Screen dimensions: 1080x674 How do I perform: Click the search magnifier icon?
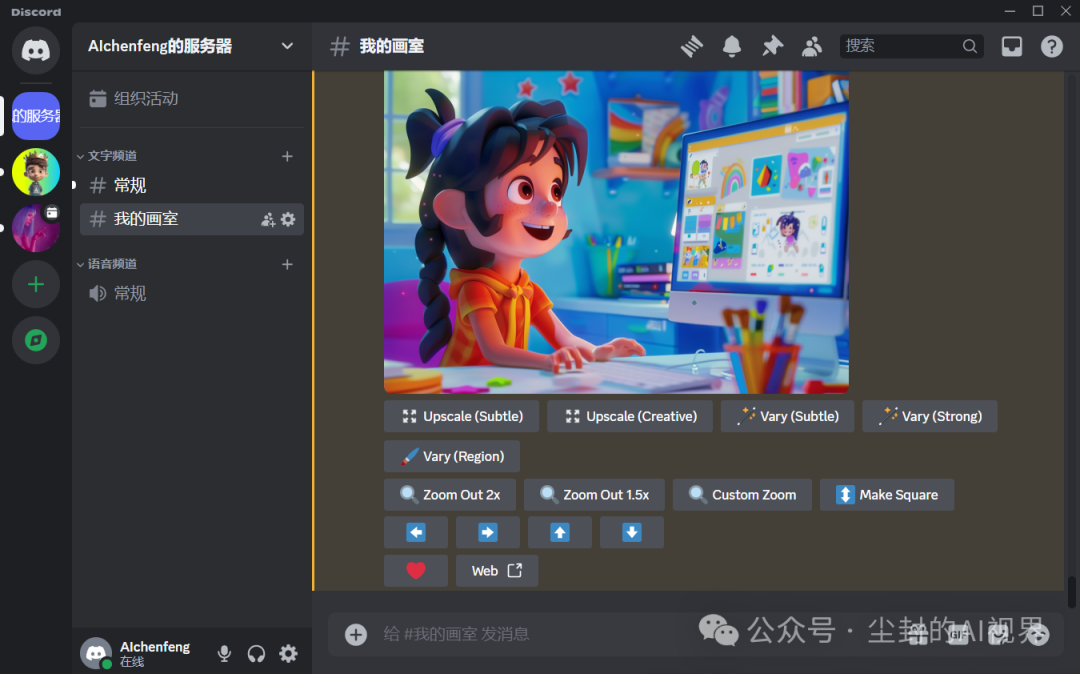click(970, 46)
